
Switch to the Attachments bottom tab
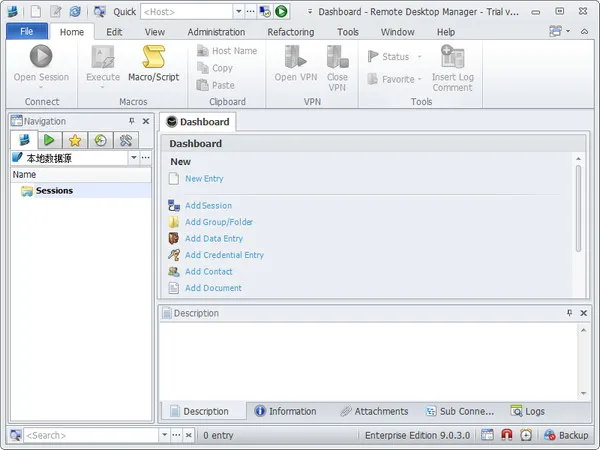tap(374, 411)
